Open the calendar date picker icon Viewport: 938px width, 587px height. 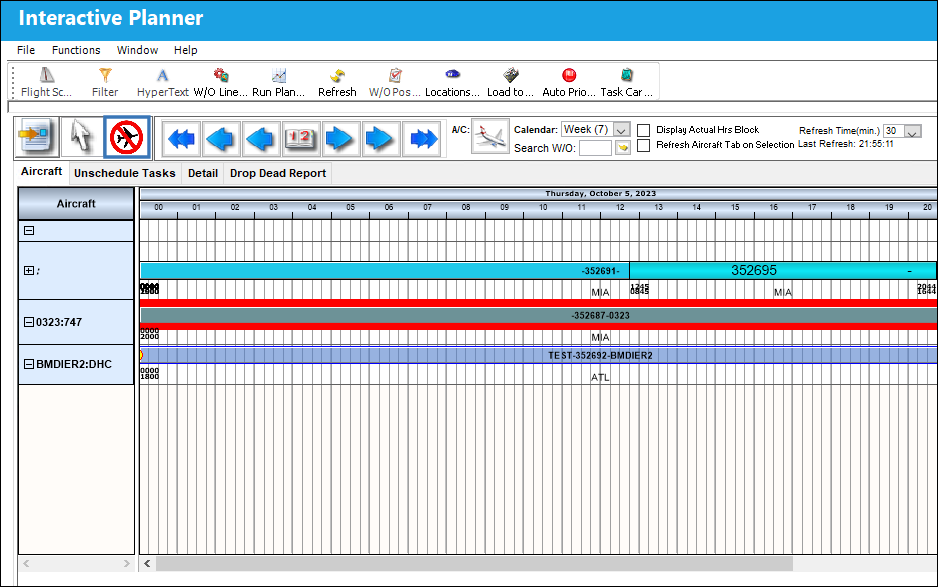pyautogui.click(x=301, y=139)
